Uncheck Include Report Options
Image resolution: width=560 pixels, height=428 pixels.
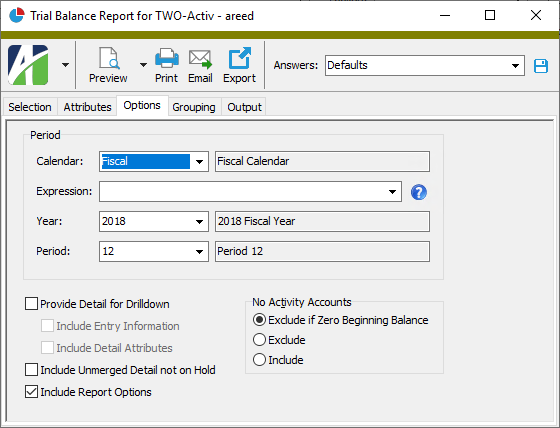[x=31, y=392]
